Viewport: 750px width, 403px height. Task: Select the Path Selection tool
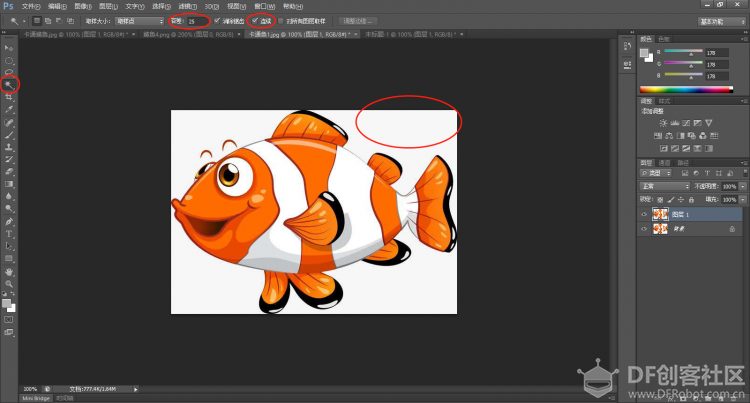coord(9,246)
